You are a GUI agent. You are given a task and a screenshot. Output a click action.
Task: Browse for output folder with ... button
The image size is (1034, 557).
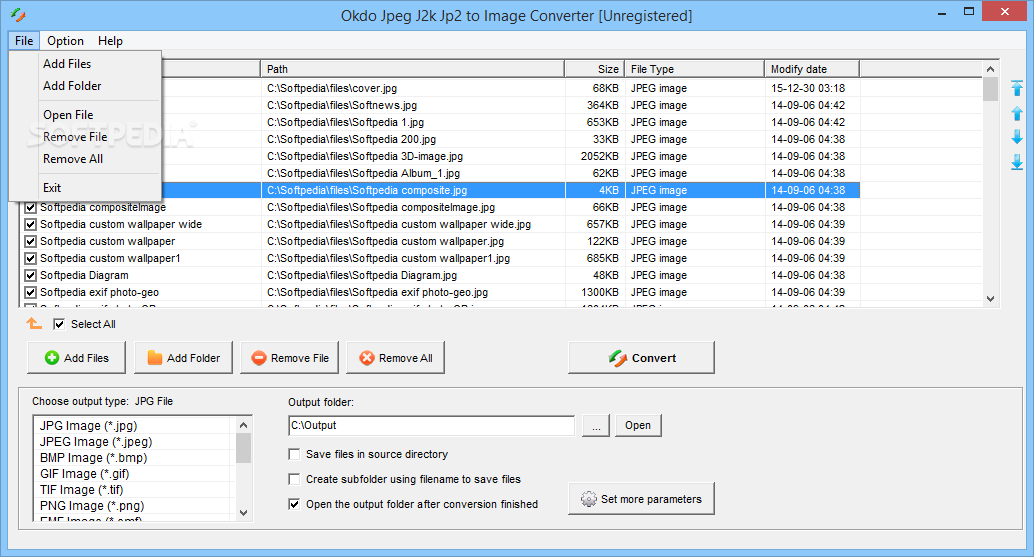point(596,426)
